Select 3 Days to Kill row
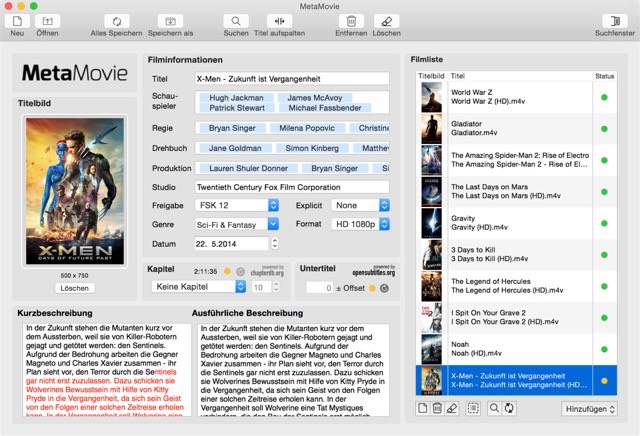 point(516,254)
